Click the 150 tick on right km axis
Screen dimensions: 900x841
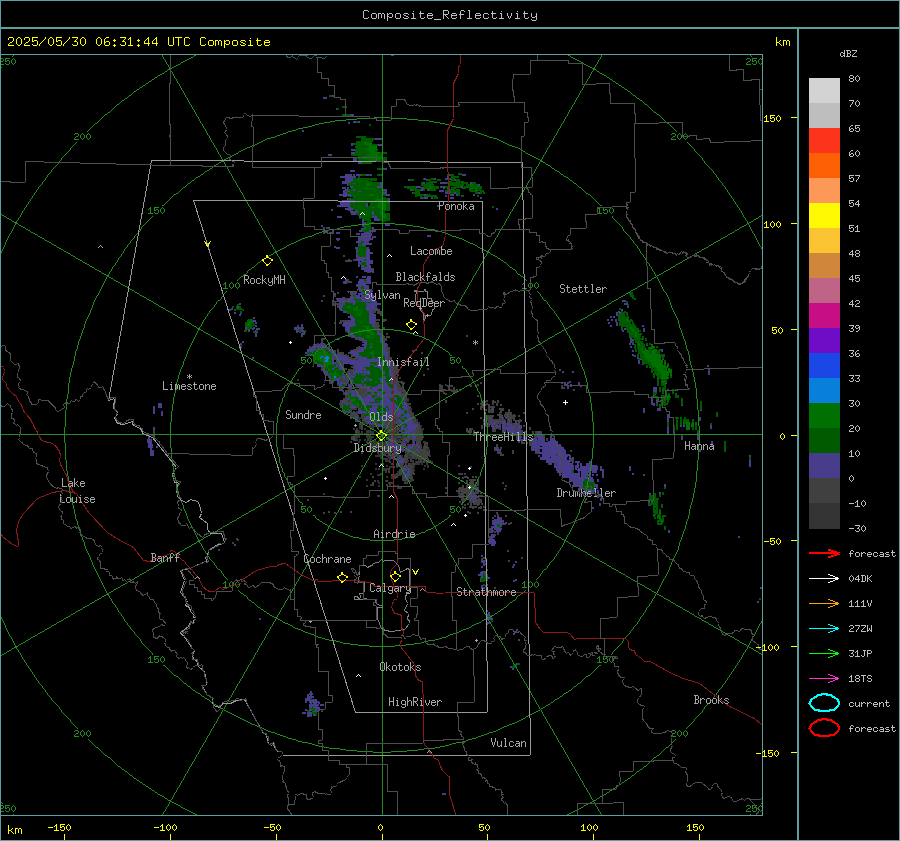(x=772, y=118)
